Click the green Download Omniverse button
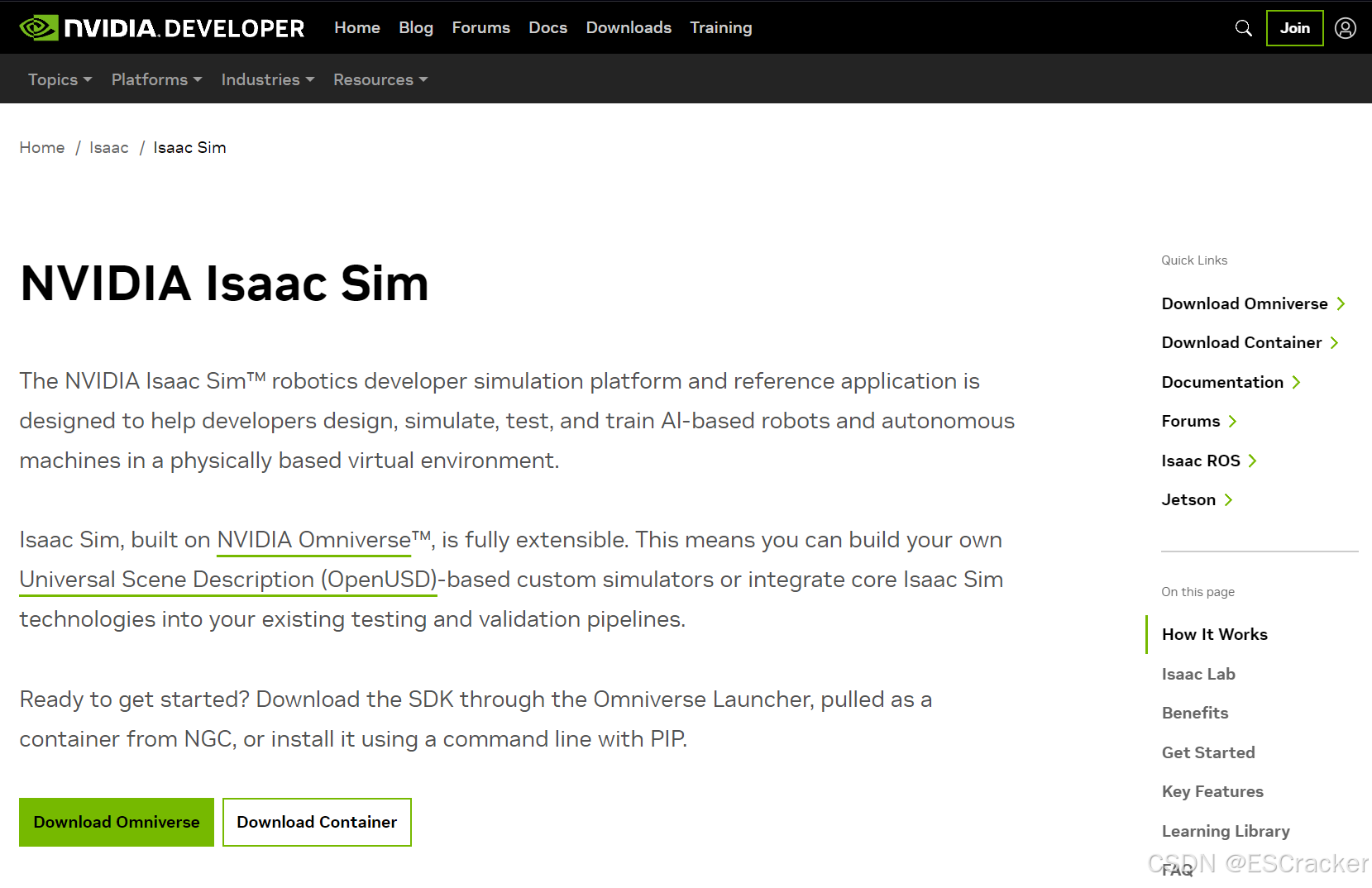Viewport: 1372px width, 888px height. tap(117, 822)
